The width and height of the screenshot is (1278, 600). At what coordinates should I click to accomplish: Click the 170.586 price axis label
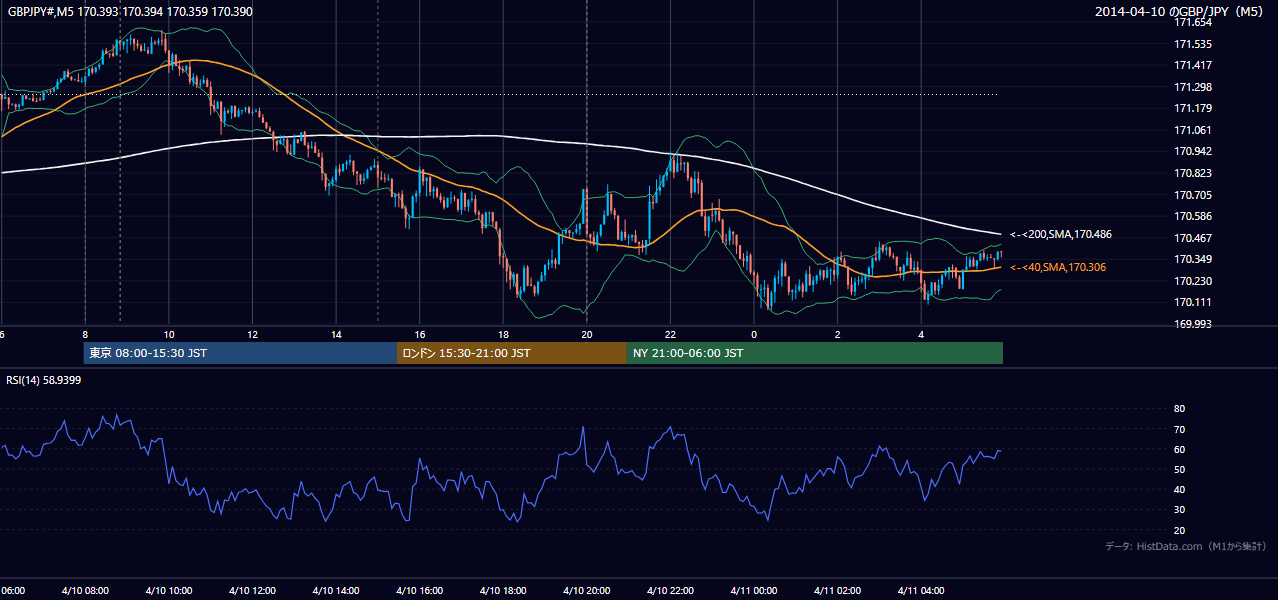(1193, 216)
